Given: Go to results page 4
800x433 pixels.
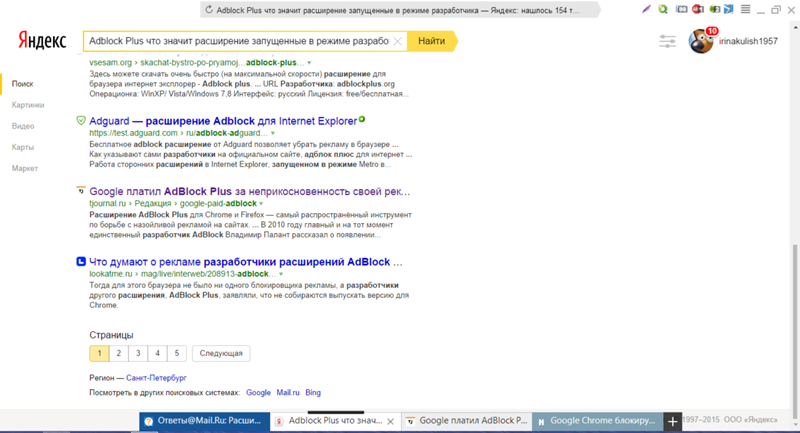Looking at the screenshot, I should click(157, 353).
